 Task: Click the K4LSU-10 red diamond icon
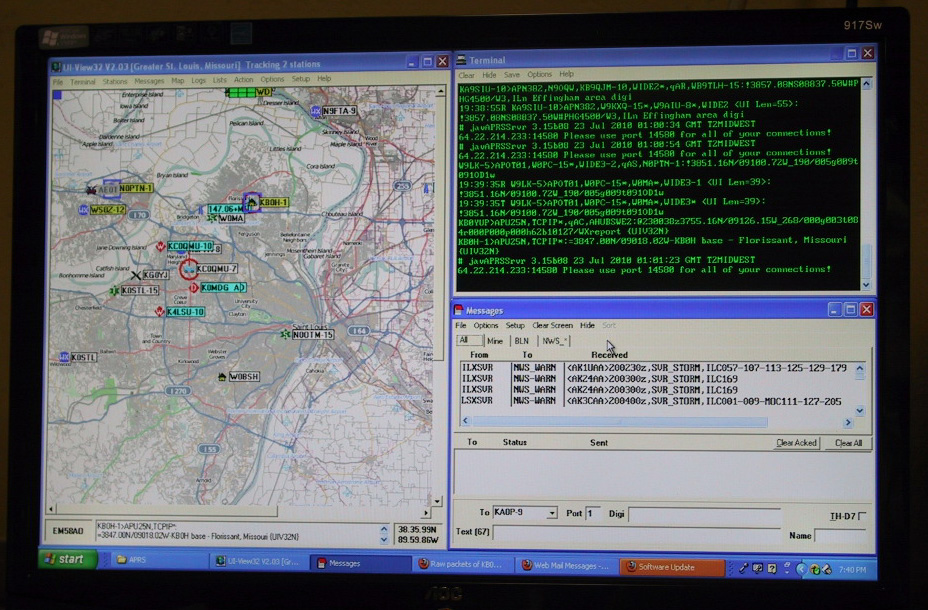point(159,312)
